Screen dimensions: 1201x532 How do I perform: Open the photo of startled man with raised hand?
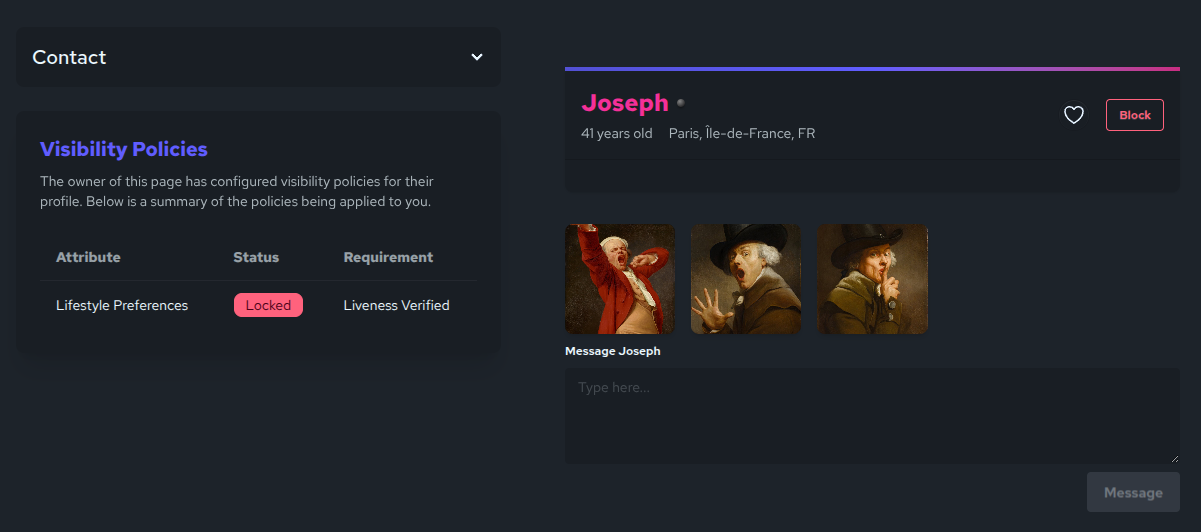746,279
